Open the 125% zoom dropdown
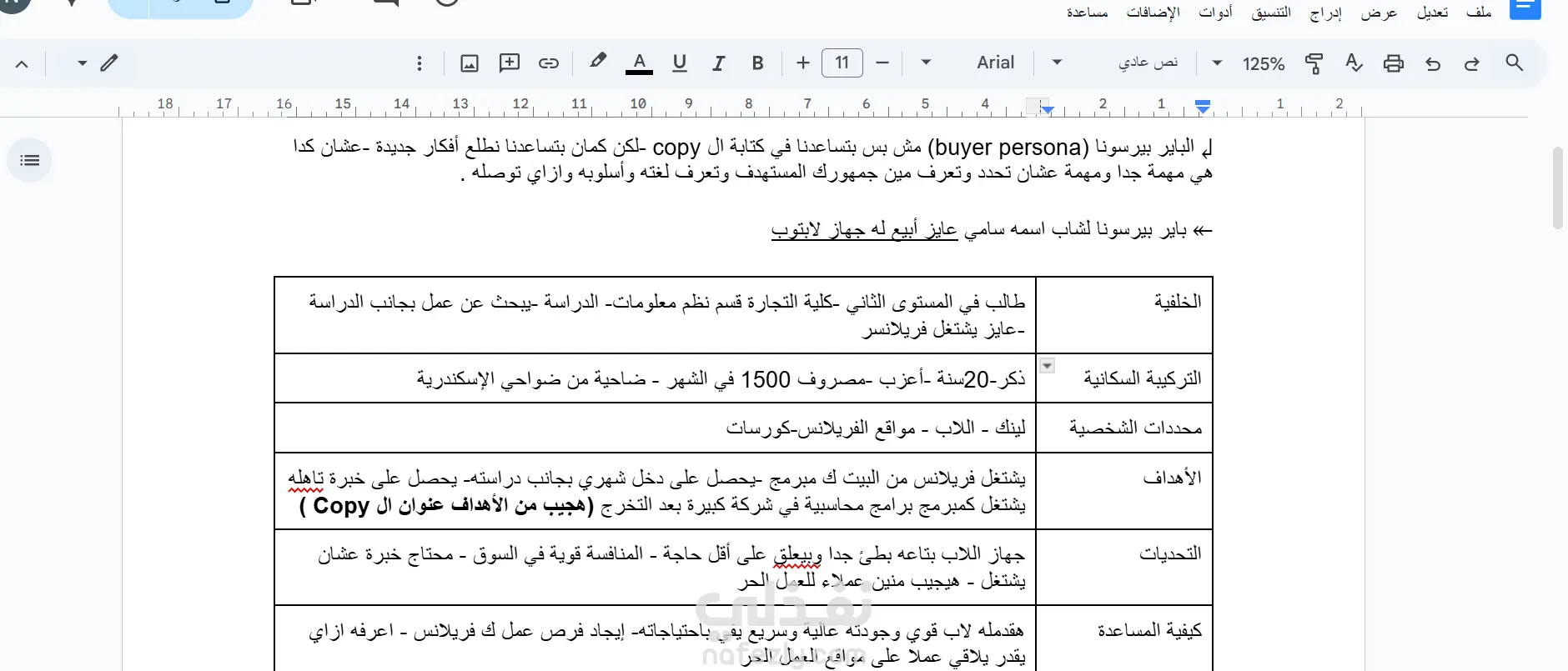This screenshot has height=671, width=1568. click(1234, 63)
